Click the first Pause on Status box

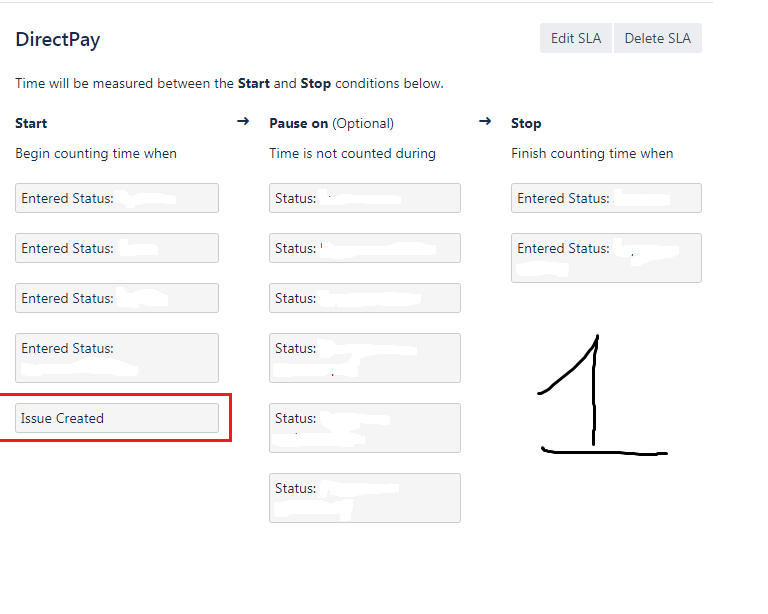tap(365, 198)
